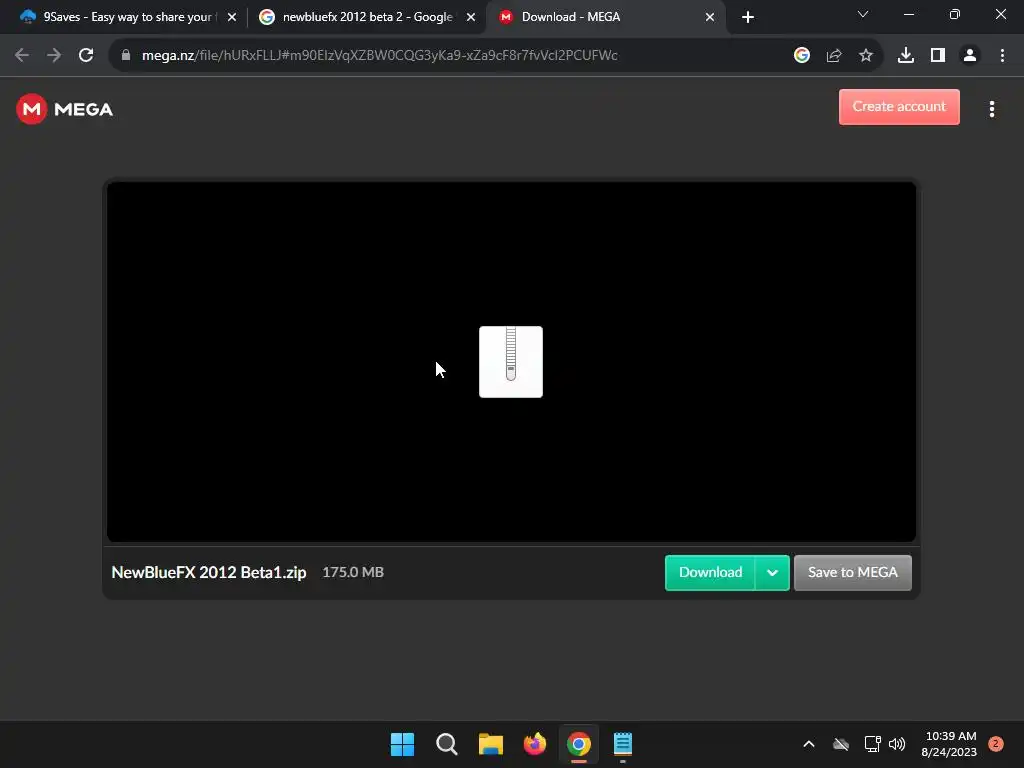This screenshot has width=1024, height=768.
Task: Open Chrome tab search chevron
Action: click(x=863, y=14)
